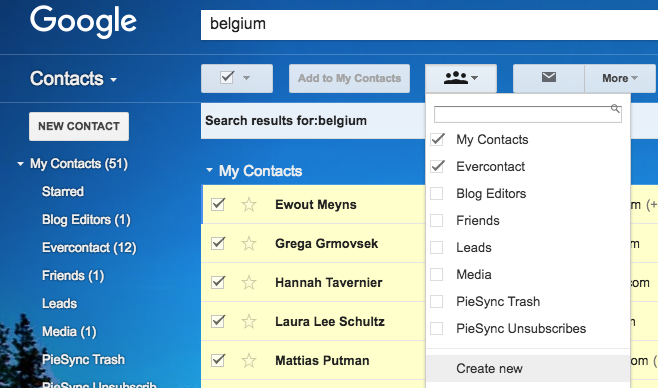Open PieSync Trash in sidebar
658x388 pixels.
pyautogui.click(x=83, y=359)
